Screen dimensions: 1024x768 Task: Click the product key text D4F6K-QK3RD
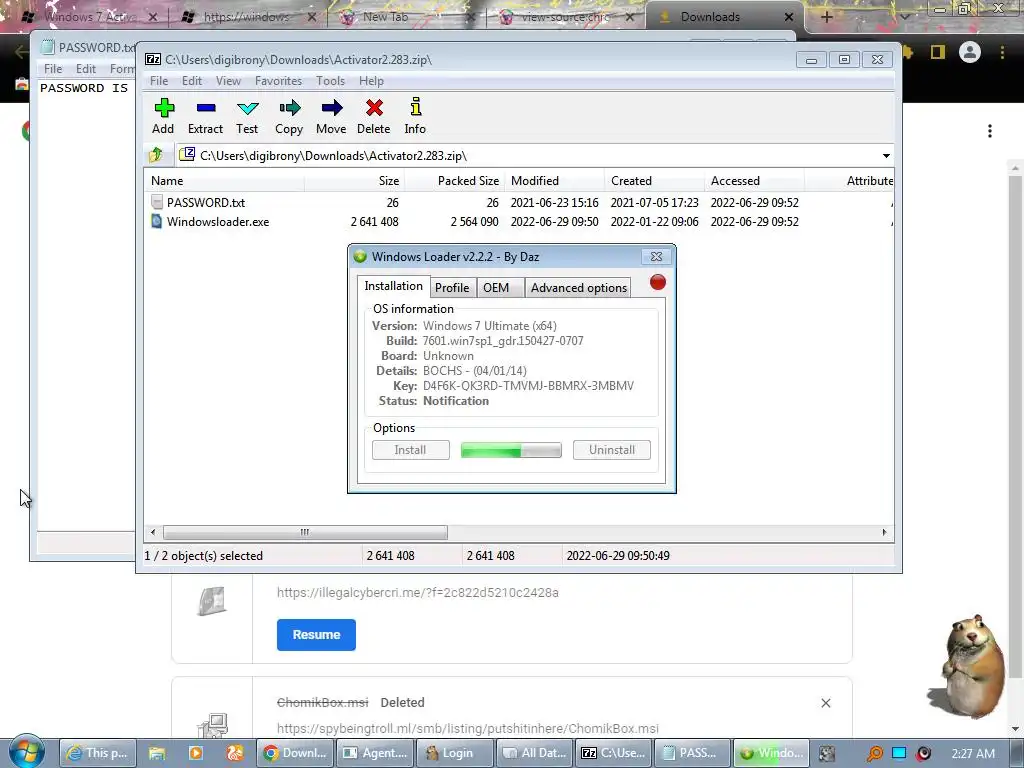528,386
